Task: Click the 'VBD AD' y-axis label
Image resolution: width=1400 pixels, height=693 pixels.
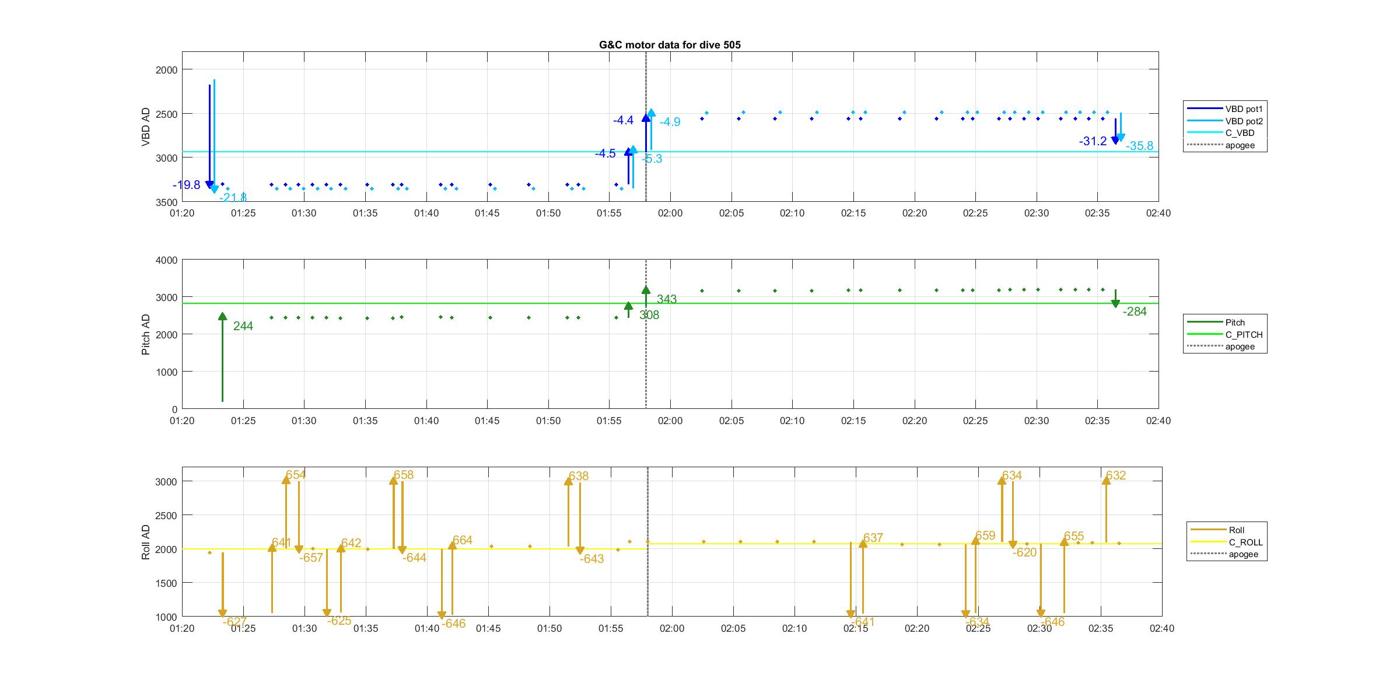Action: click(147, 127)
